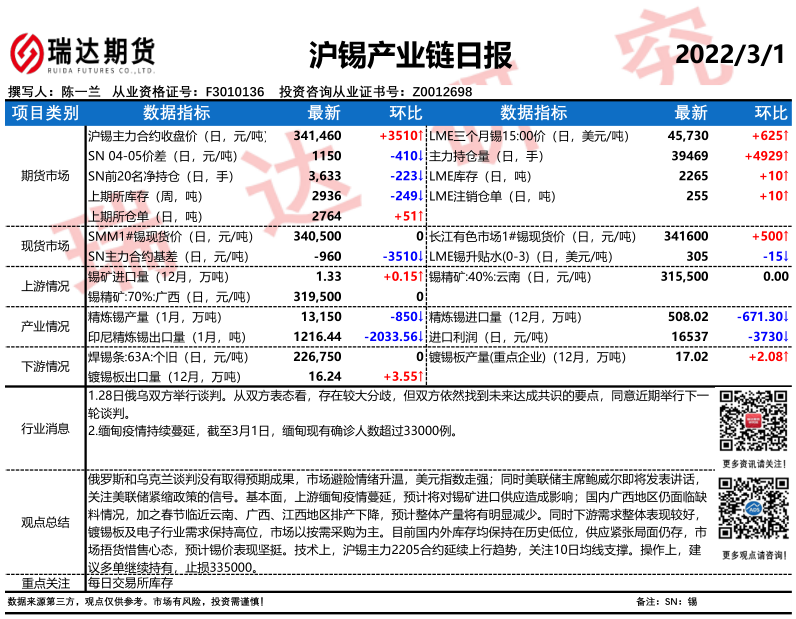The image size is (796, 619).
Task: Click the 更多资讯请关注 caption text
Action: (752, 464)
